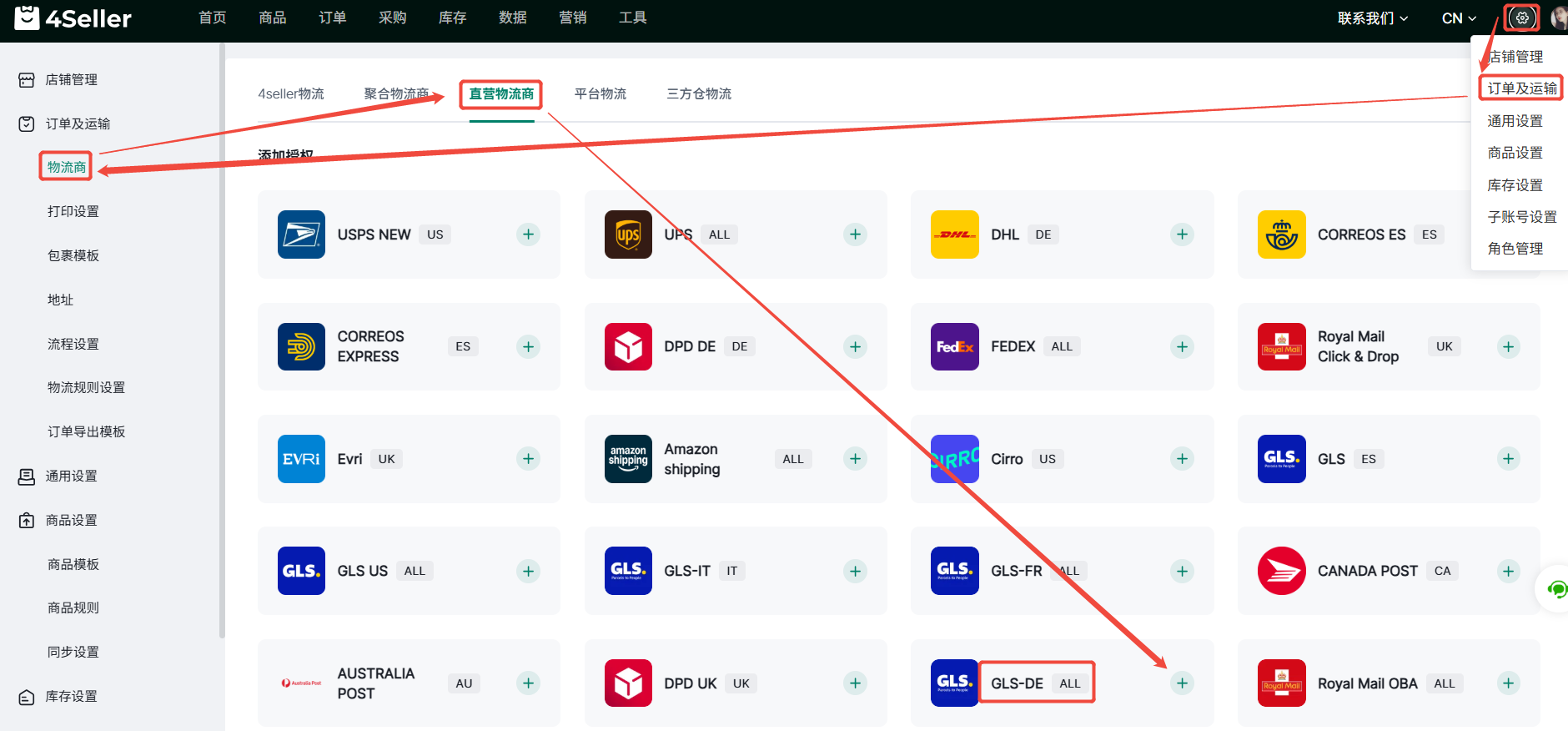Viewport: 1568px width, 731px height.
Task: Open 工具 in top navigation
Action: point(633,18)
